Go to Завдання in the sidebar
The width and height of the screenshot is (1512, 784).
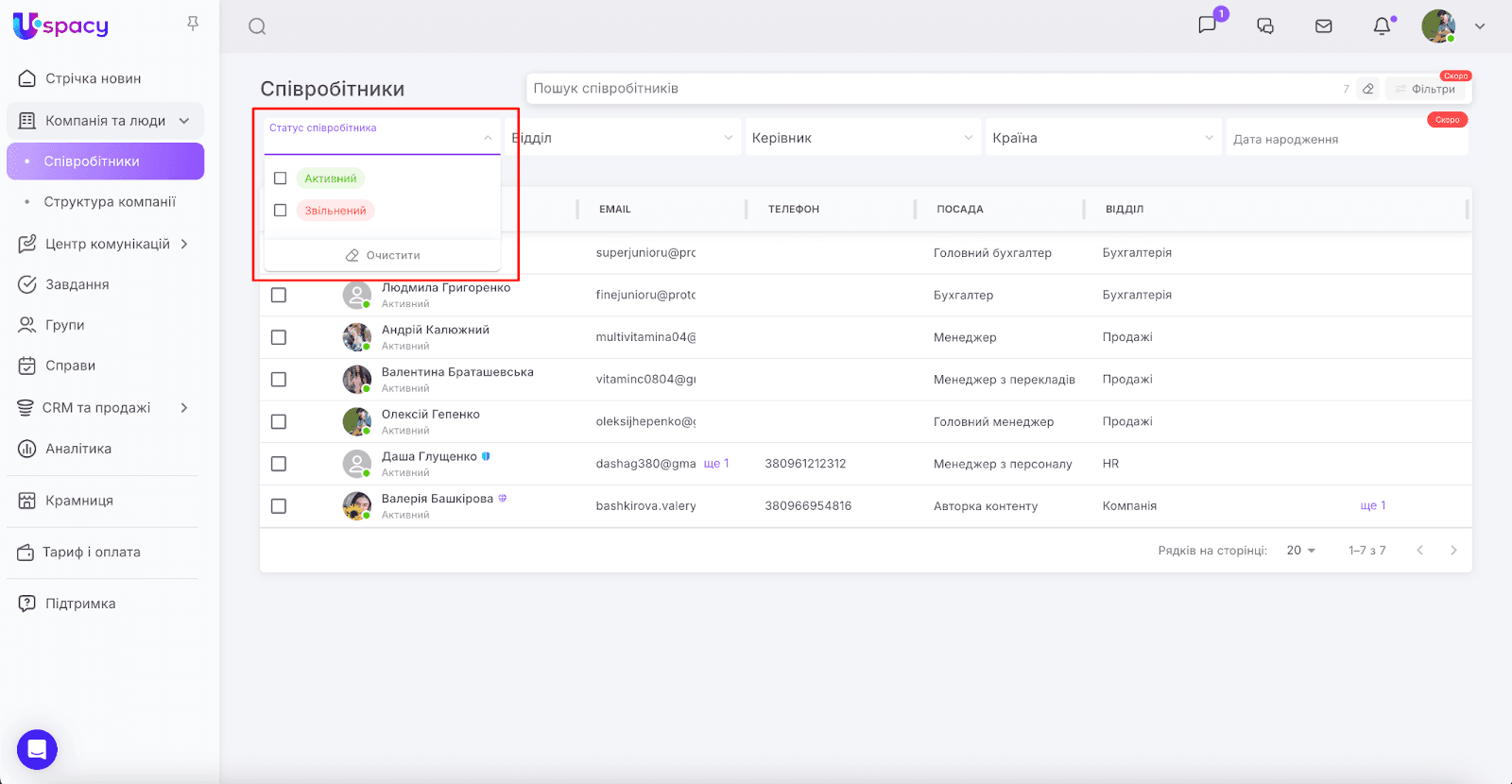coord(77,284)
